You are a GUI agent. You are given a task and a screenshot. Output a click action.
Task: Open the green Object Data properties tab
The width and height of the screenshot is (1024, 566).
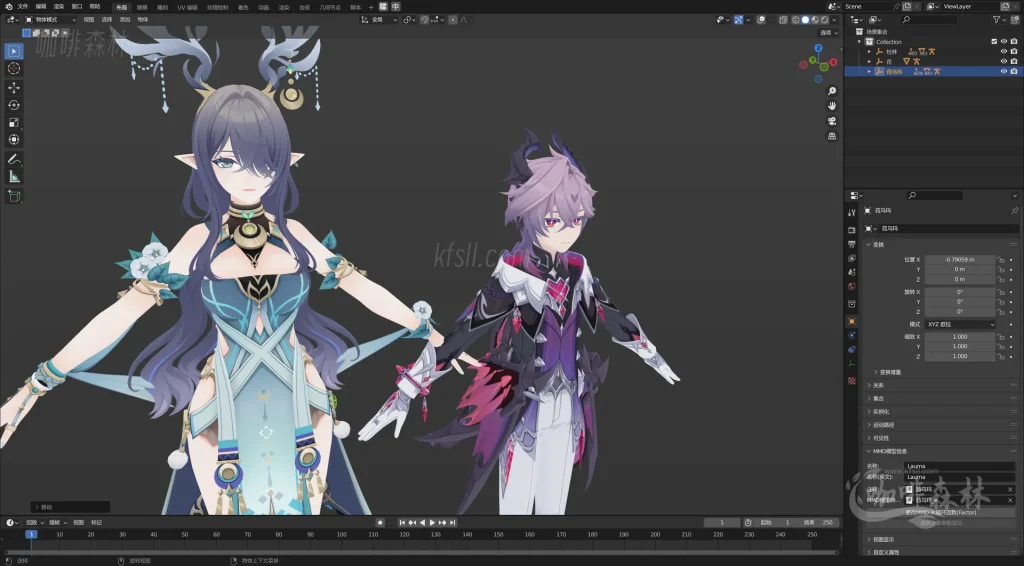point(852,364)
